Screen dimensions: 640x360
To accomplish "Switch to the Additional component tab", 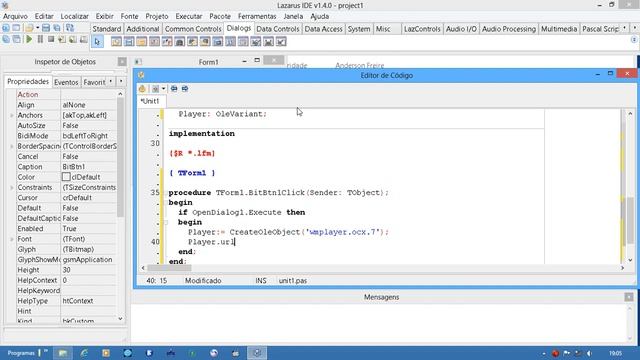I will pos(142,29).
